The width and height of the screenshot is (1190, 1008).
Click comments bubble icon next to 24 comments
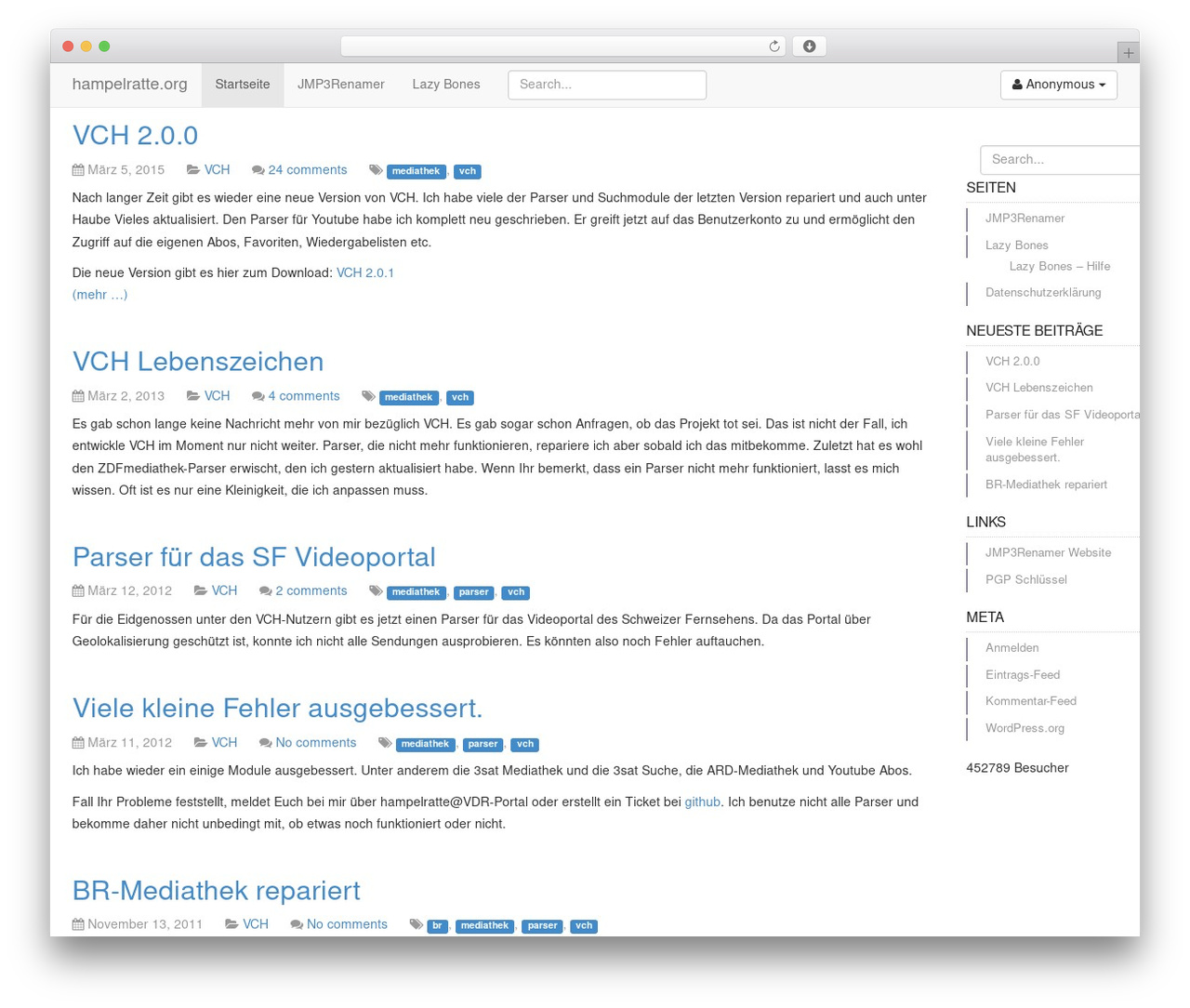pos(258,170)
